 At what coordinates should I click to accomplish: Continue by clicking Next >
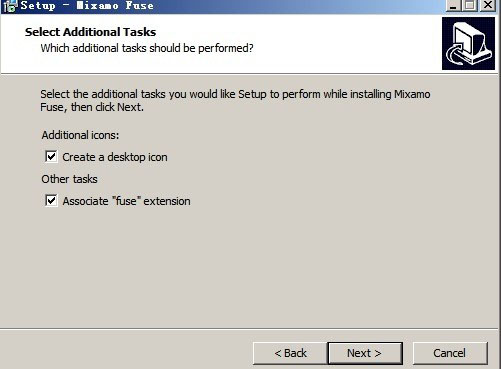click(x=365, y=353)
